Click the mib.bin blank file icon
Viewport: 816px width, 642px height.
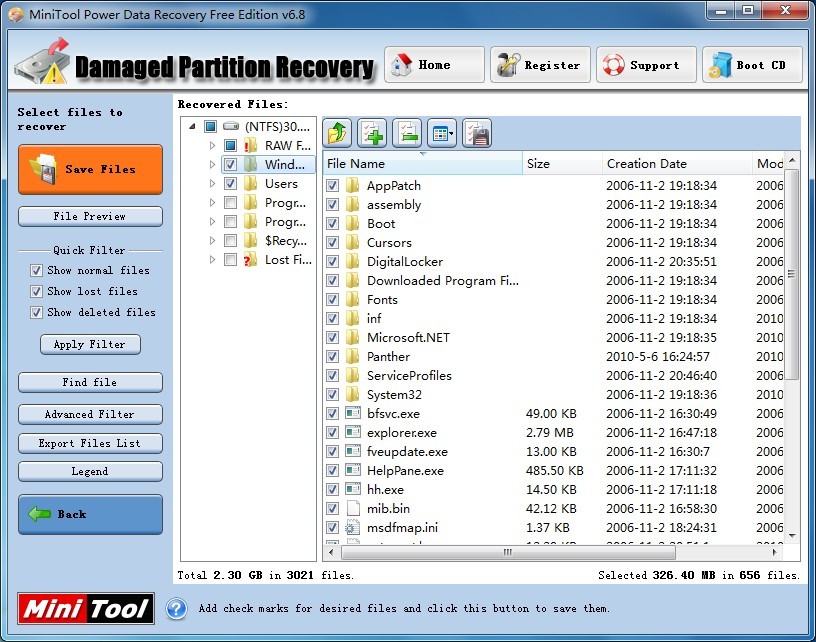tap(353, 508)
